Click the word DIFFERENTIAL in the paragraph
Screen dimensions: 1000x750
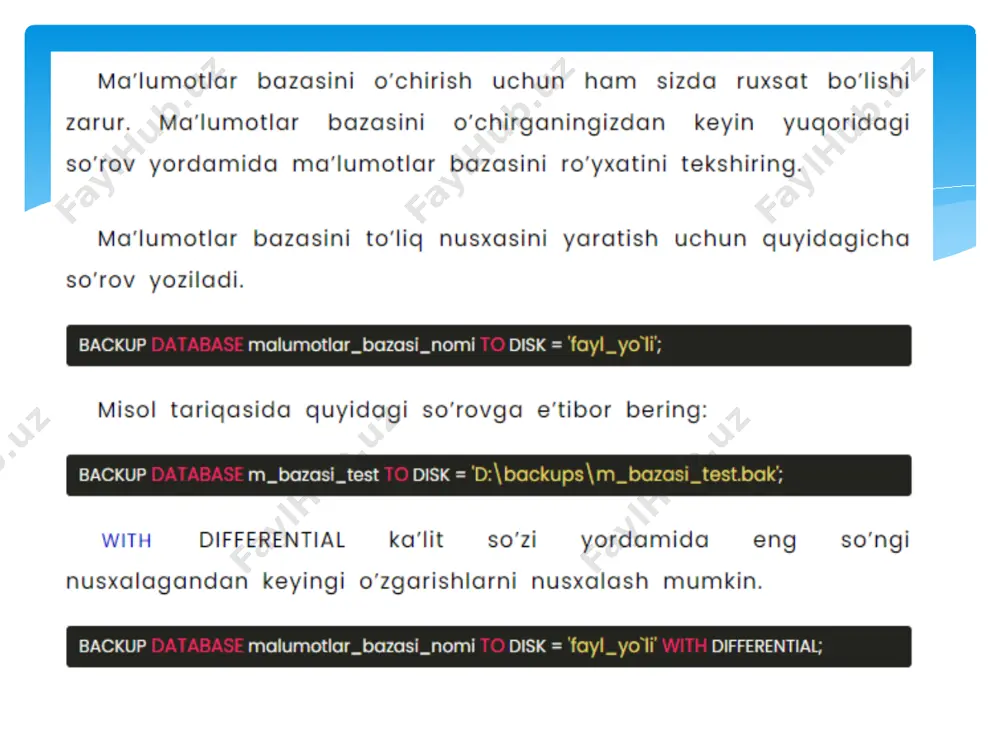click(272, 540)
